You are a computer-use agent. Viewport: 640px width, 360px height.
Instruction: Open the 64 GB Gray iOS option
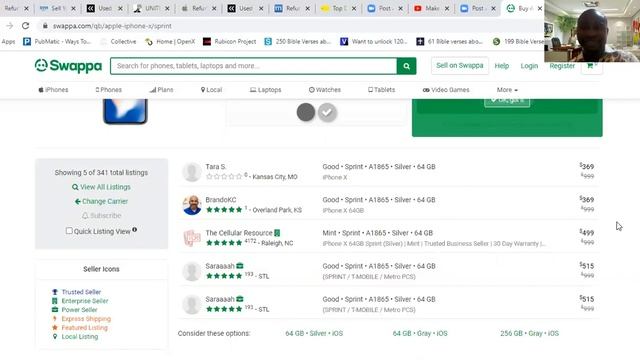420,333
